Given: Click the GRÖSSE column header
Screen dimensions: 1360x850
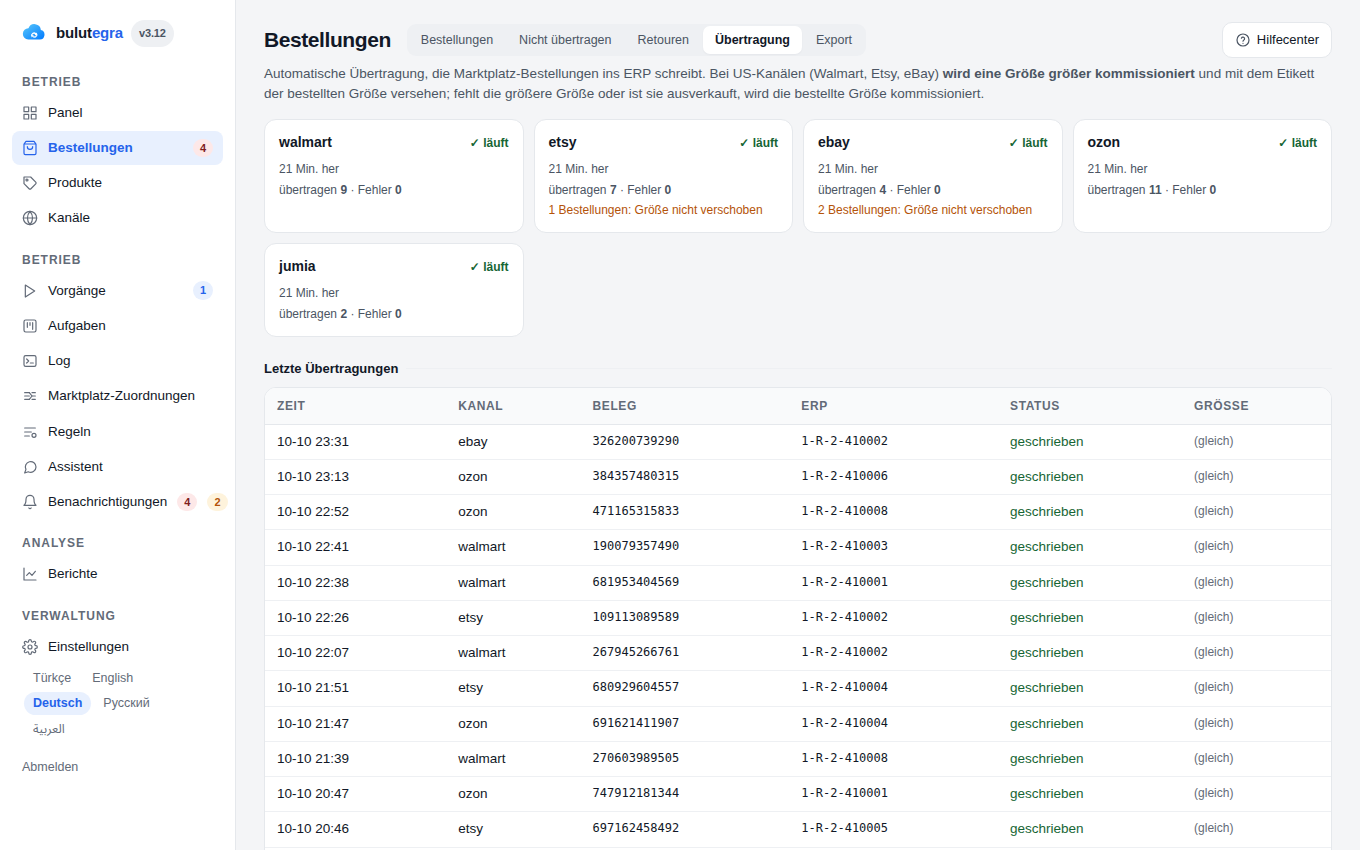Looking at the screenshot, I should pyautogui.click(x=1221, y=406).
